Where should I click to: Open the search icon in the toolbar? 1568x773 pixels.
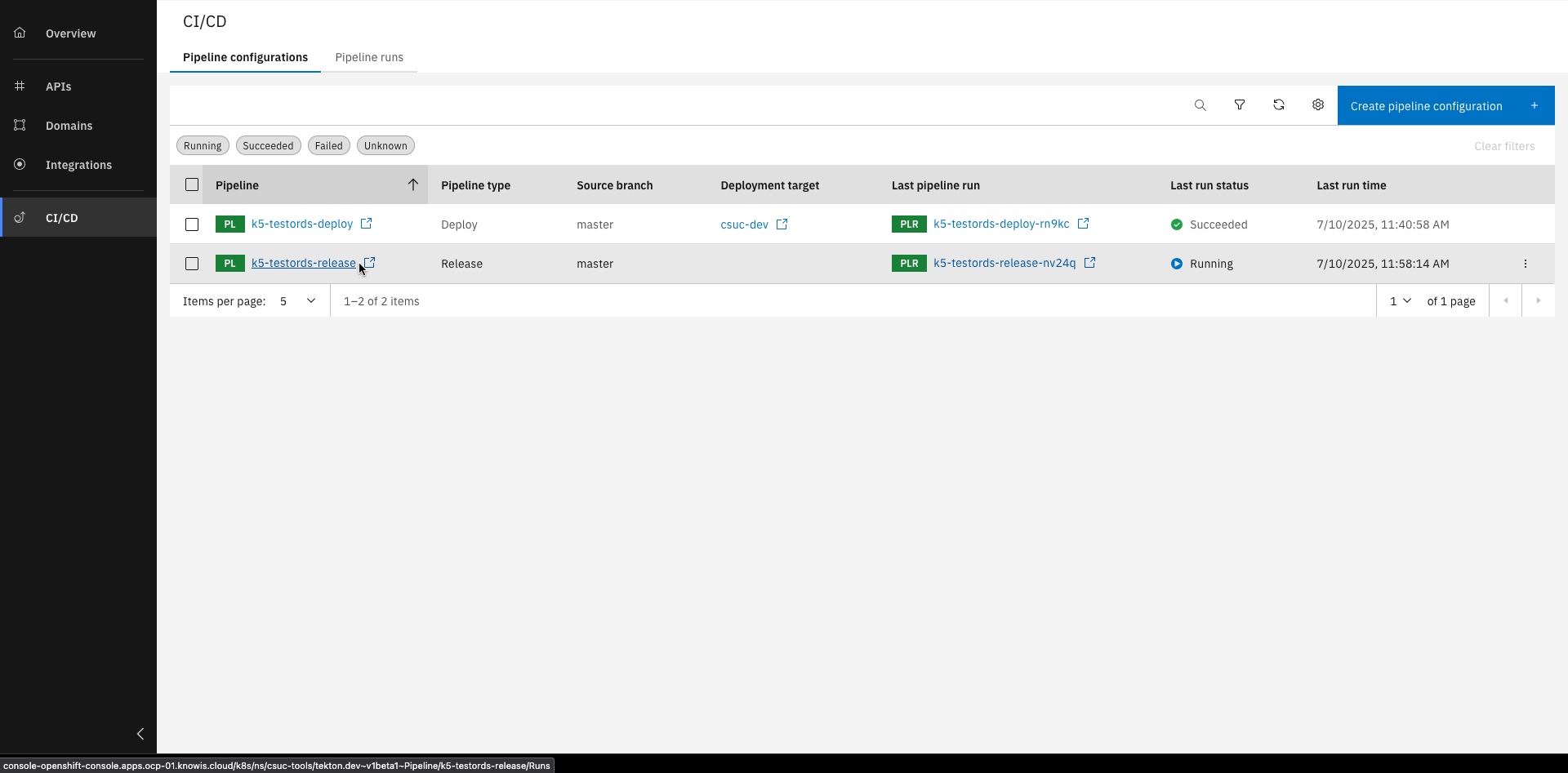tap(1200, 104)
